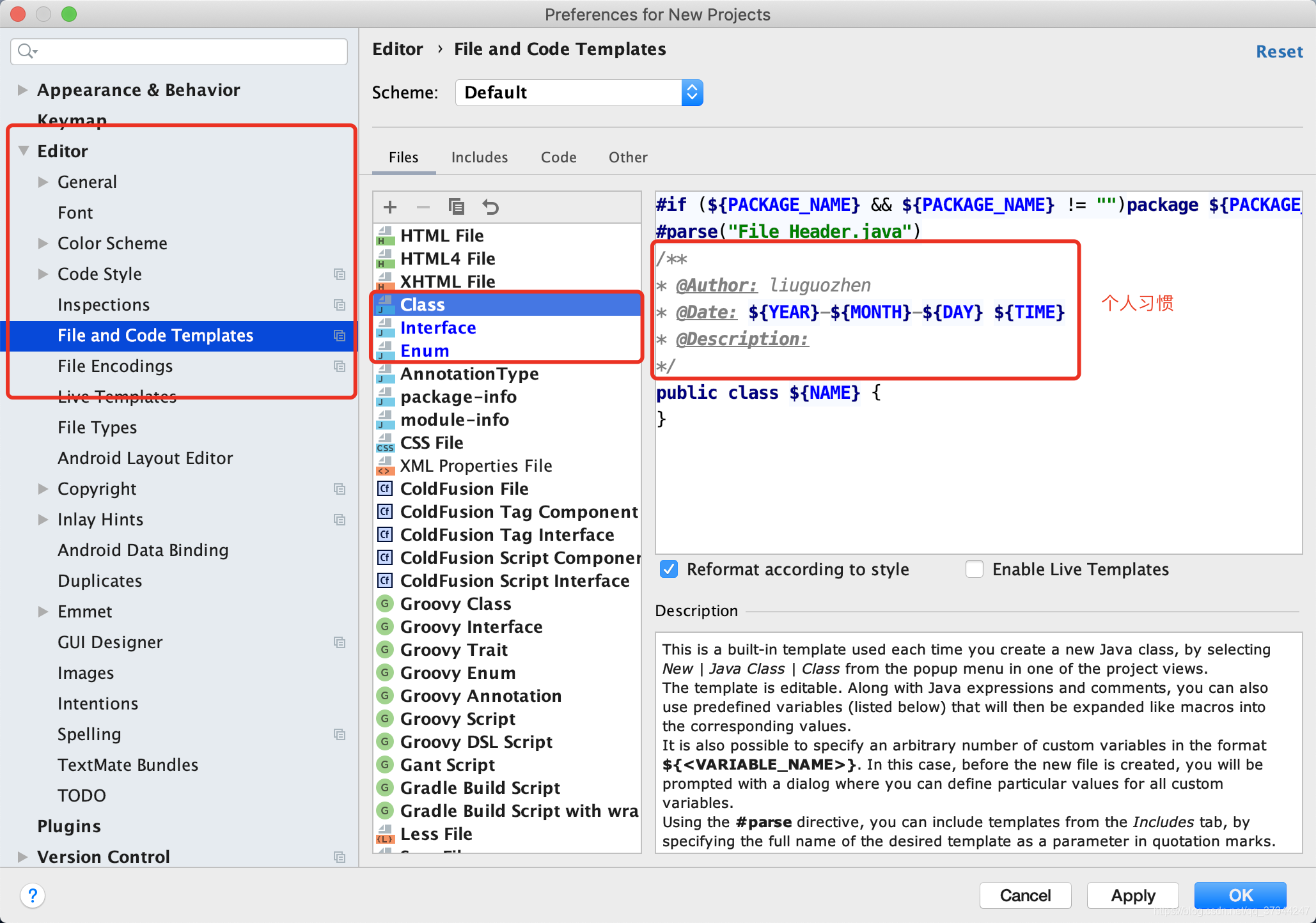The width and height of the screenshot is (1316, 923).
Task: Click the Gradle Build Script icon
Action: [385, 788]
